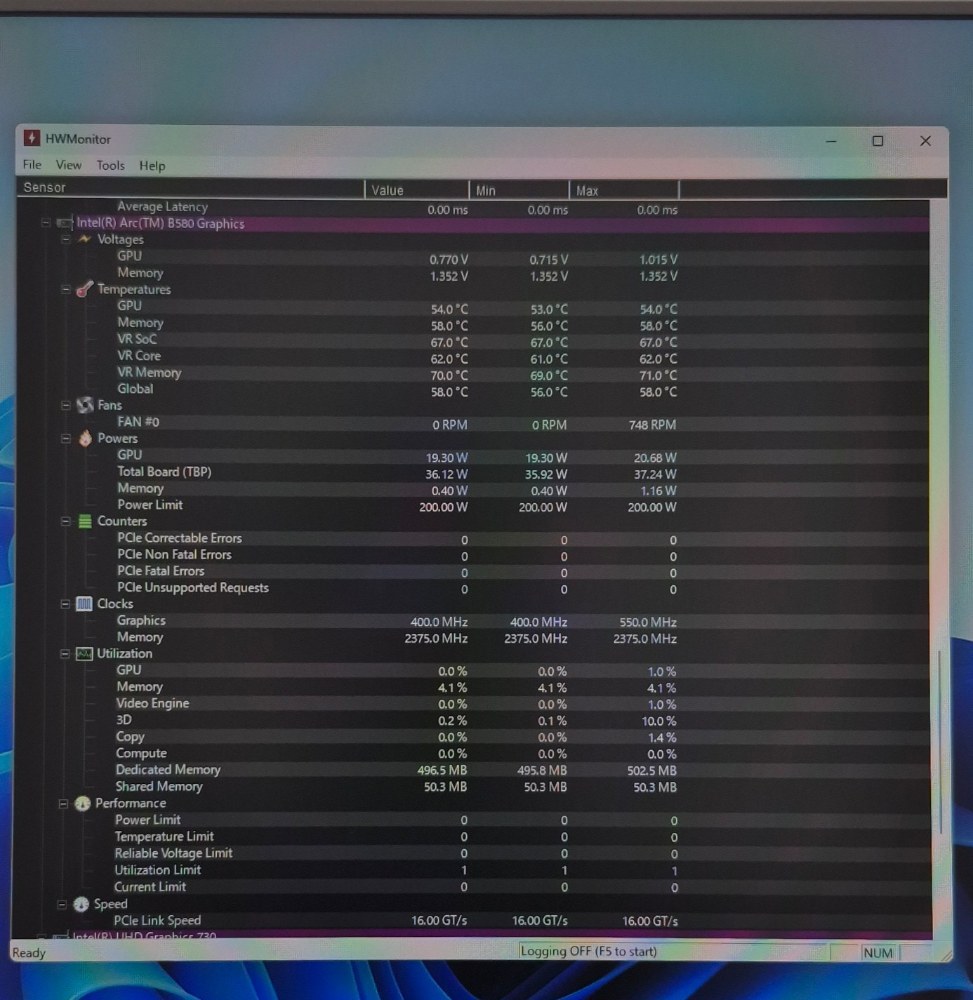Select the Average Latency row
Viewport: 973px width, 1000px height.
click(473, 207)
